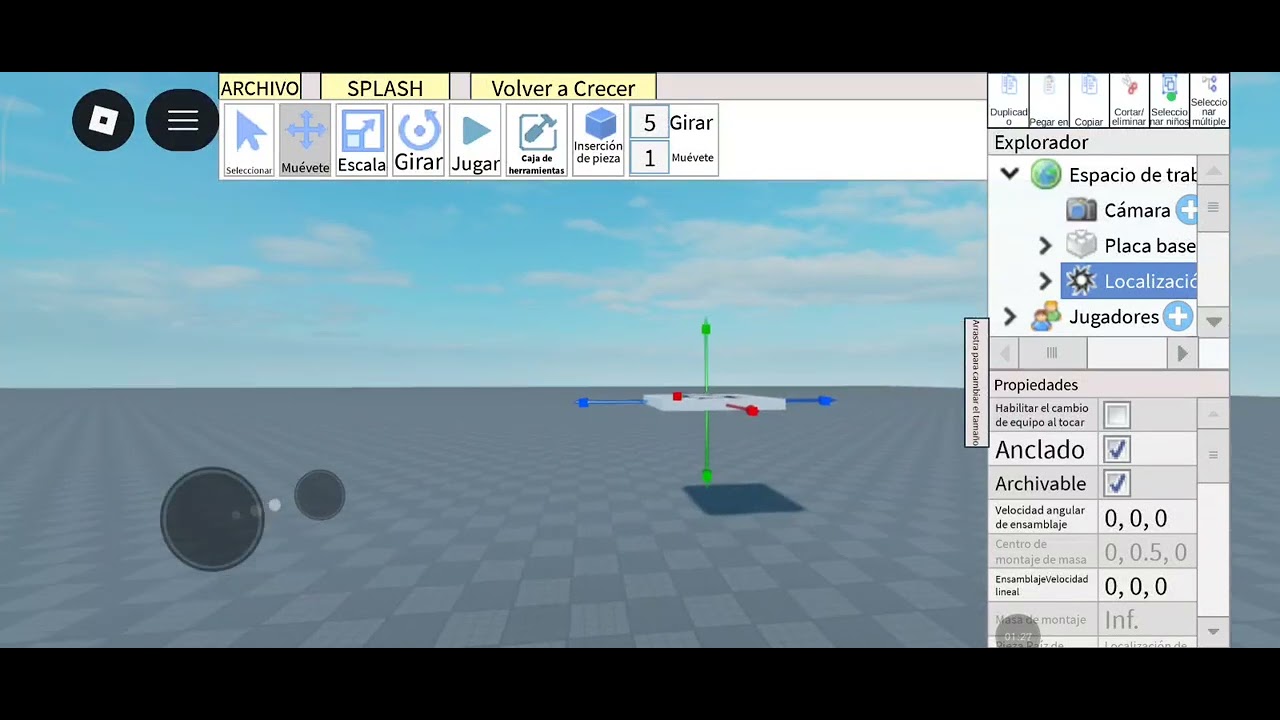The width and height of the screenshot is (1280, 720).
Task: Tap the jump button circle
Action: (320, 495)
